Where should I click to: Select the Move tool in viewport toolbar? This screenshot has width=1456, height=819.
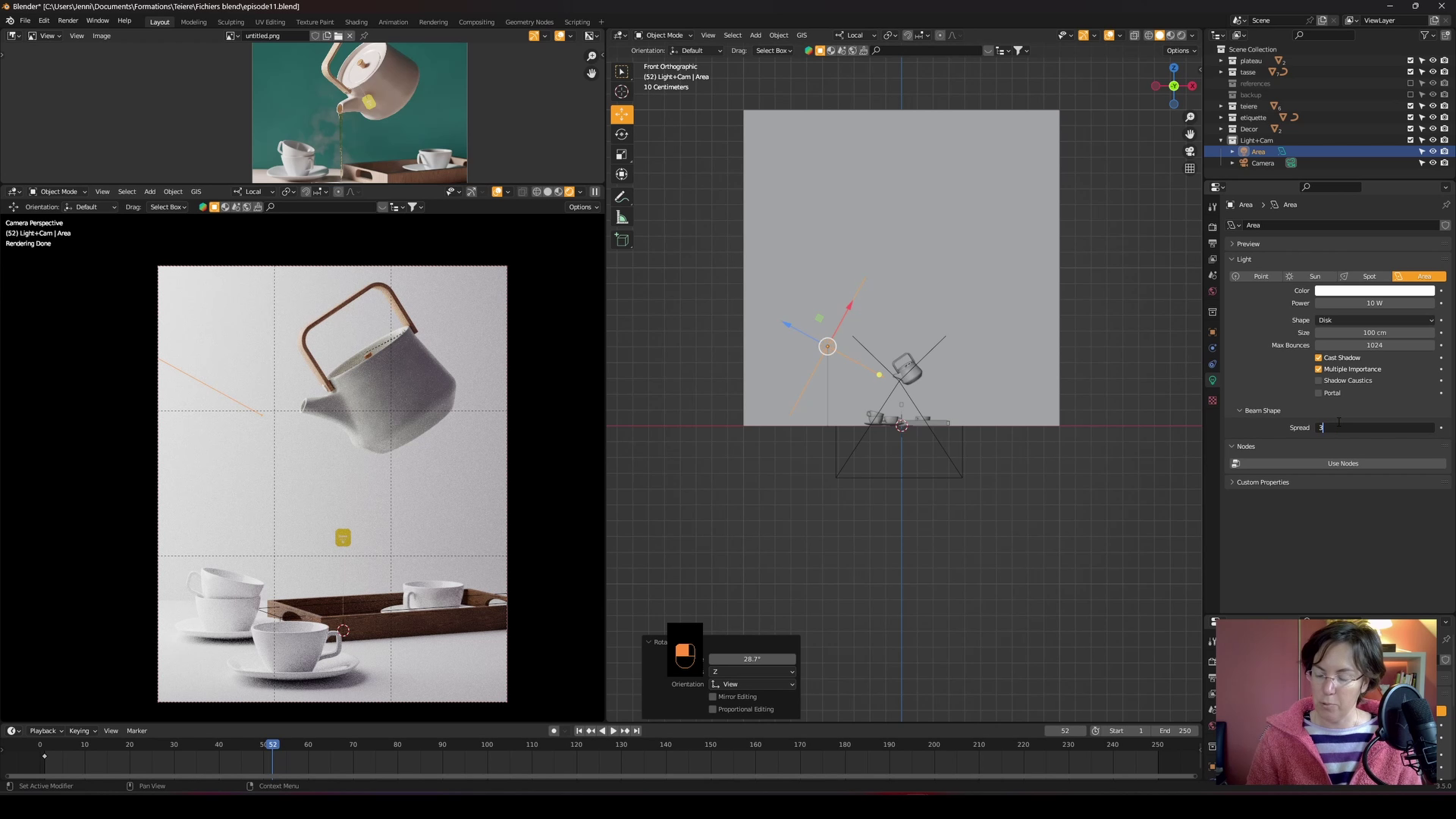(622, 115)
